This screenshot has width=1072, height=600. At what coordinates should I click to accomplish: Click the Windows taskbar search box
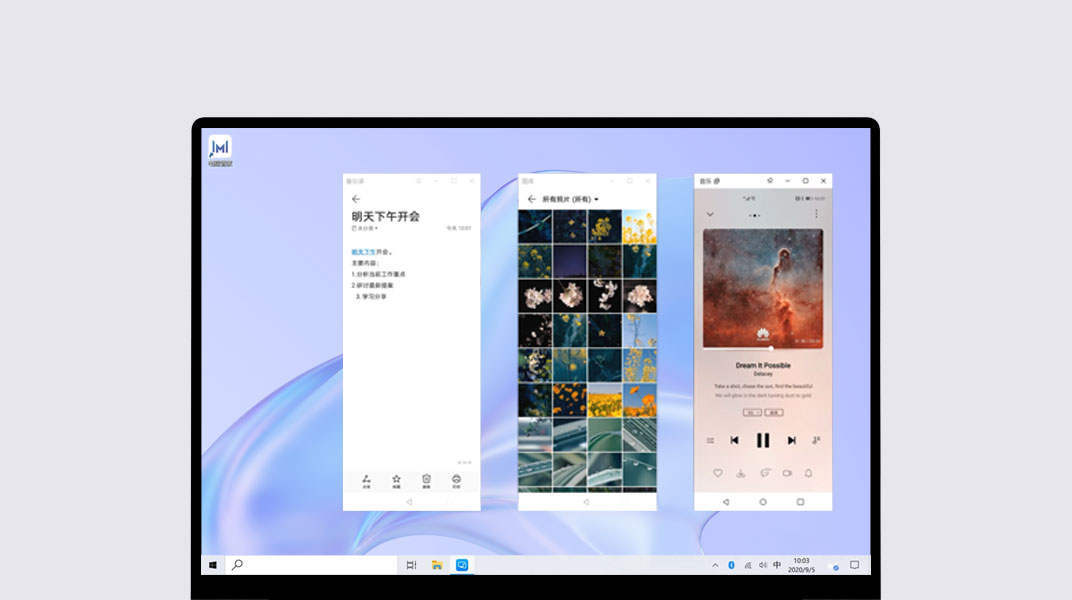[x=310, y=565]
